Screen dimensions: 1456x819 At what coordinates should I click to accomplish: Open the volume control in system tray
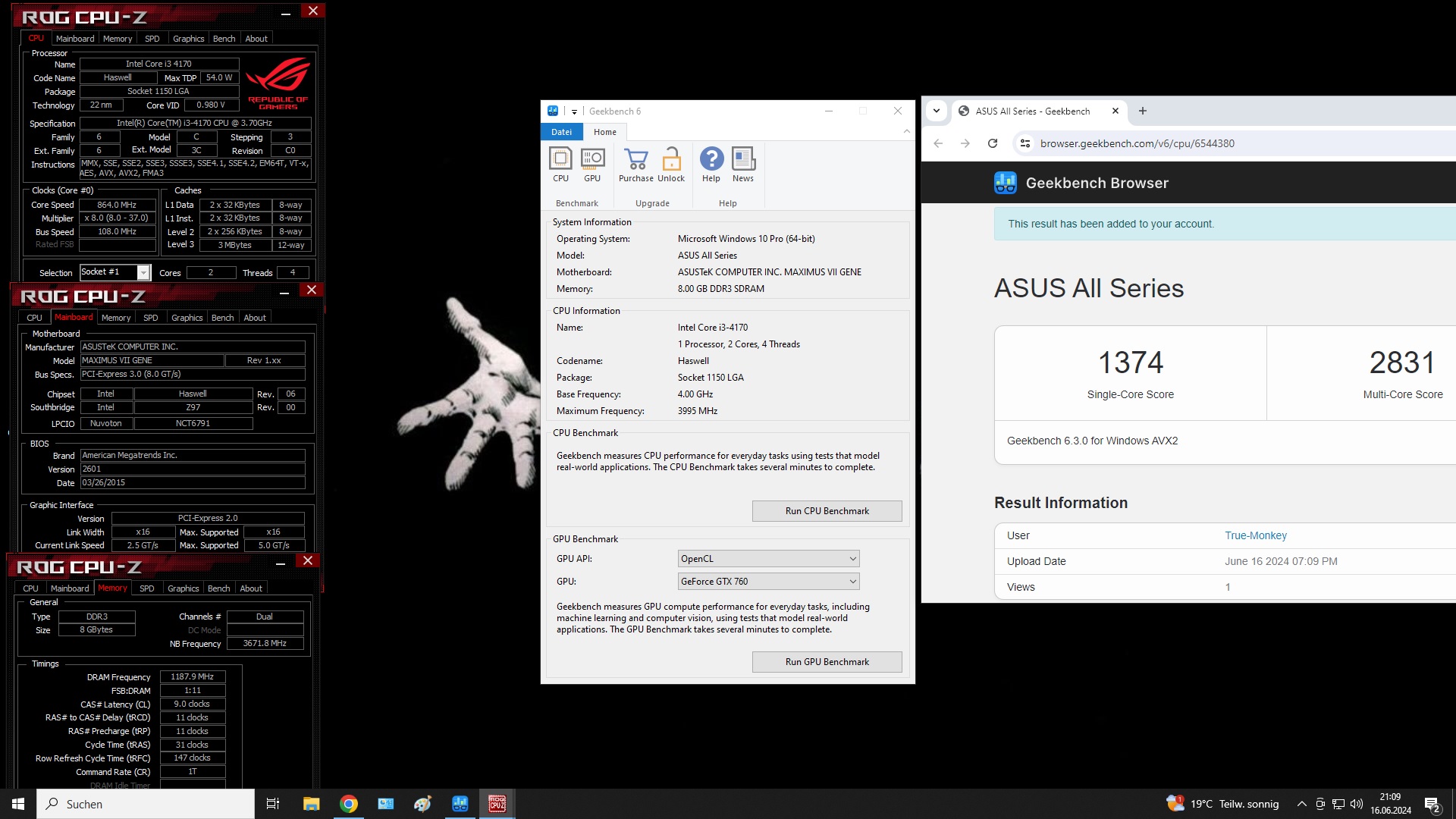click(x=1357, y=804)
